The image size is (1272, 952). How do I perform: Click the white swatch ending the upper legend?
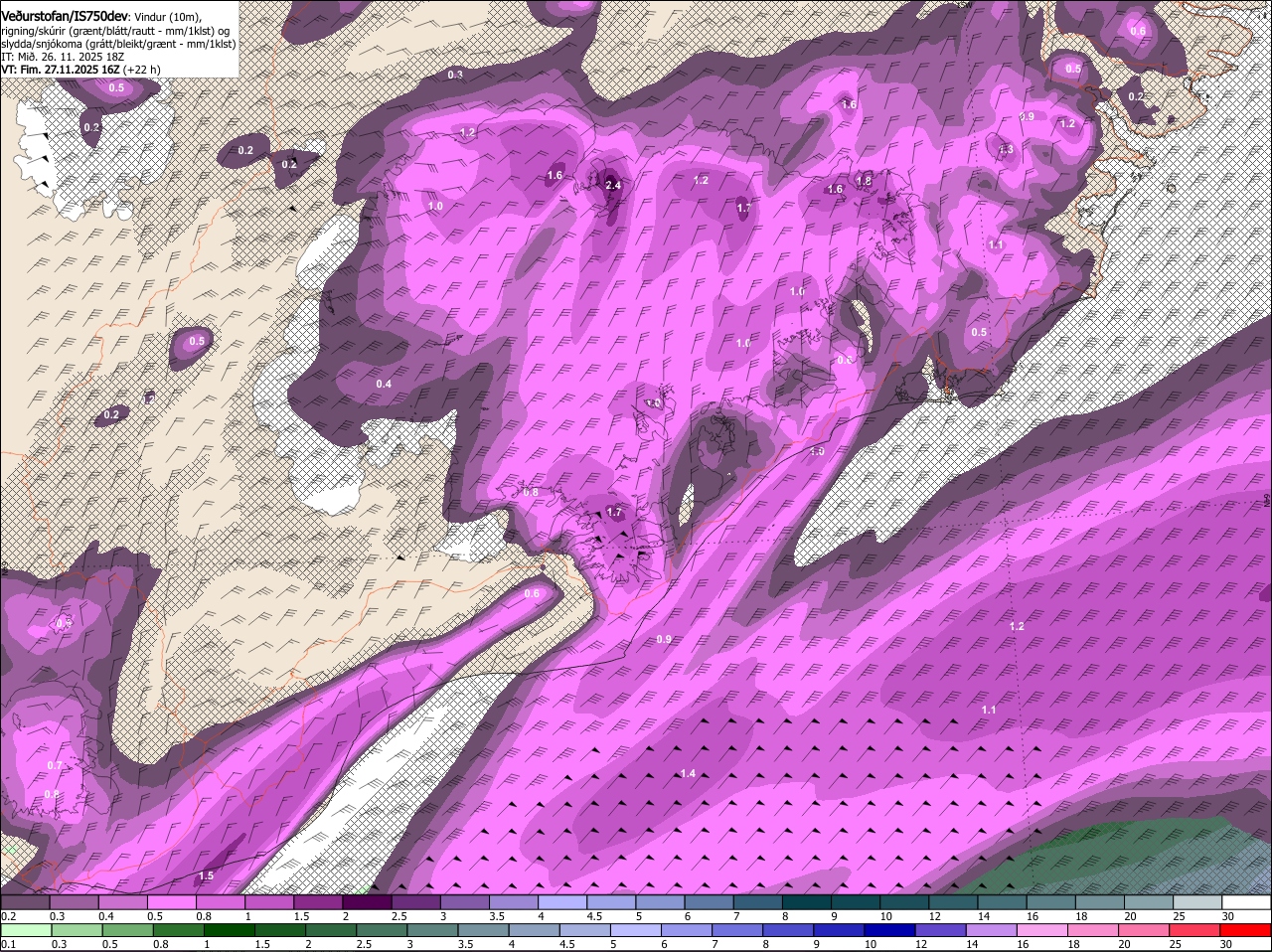pos(1247,902)
